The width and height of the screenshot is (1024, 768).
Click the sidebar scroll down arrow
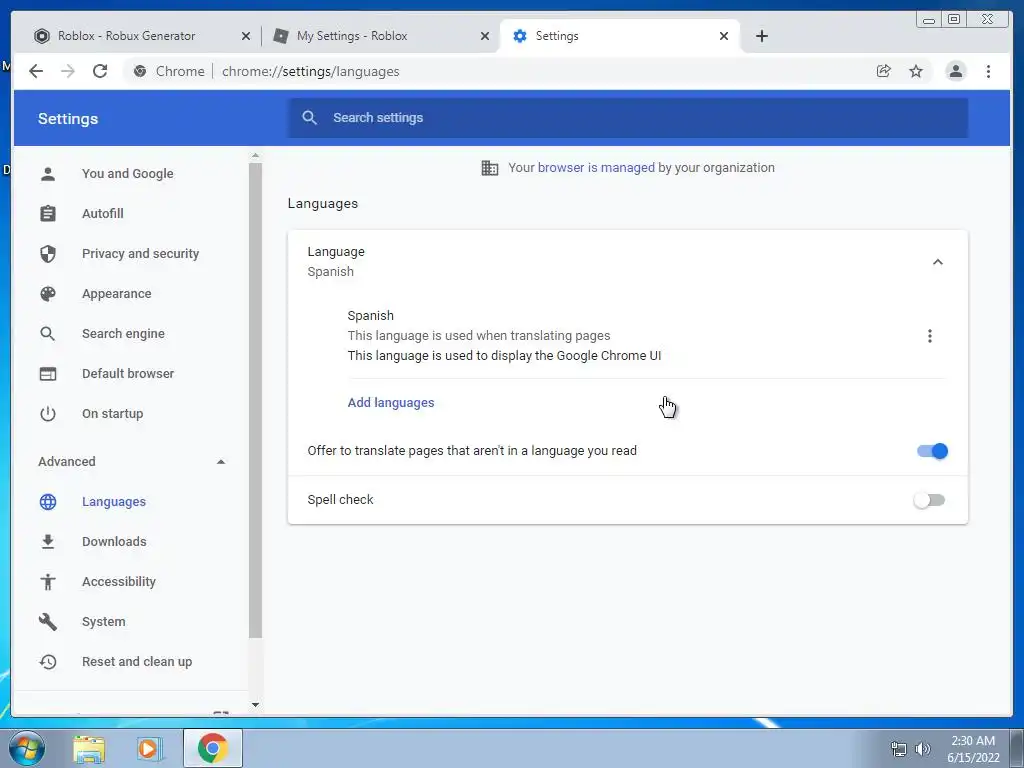[255, 705]
